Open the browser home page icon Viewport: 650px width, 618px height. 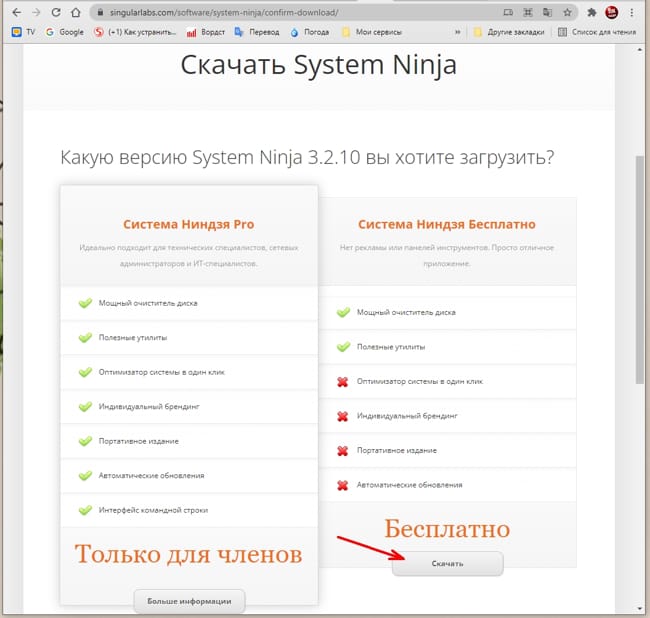click(75, 12)
